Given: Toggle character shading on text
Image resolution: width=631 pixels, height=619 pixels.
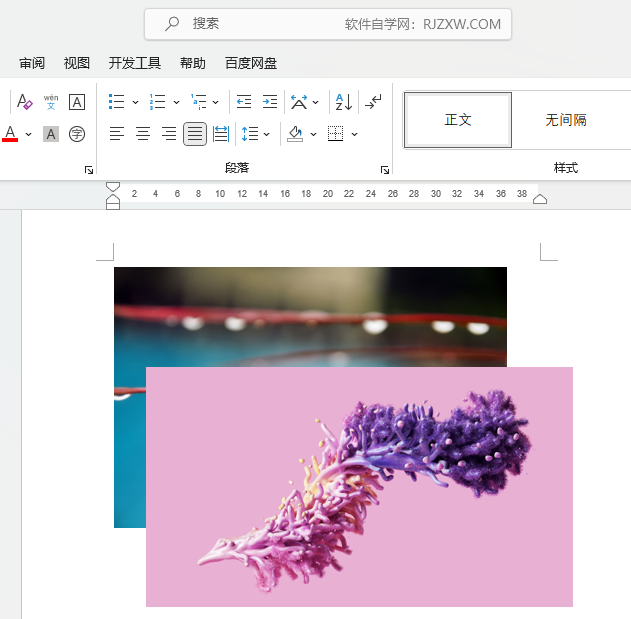Looking at the screenshot, I should click(x=51, y=134).
